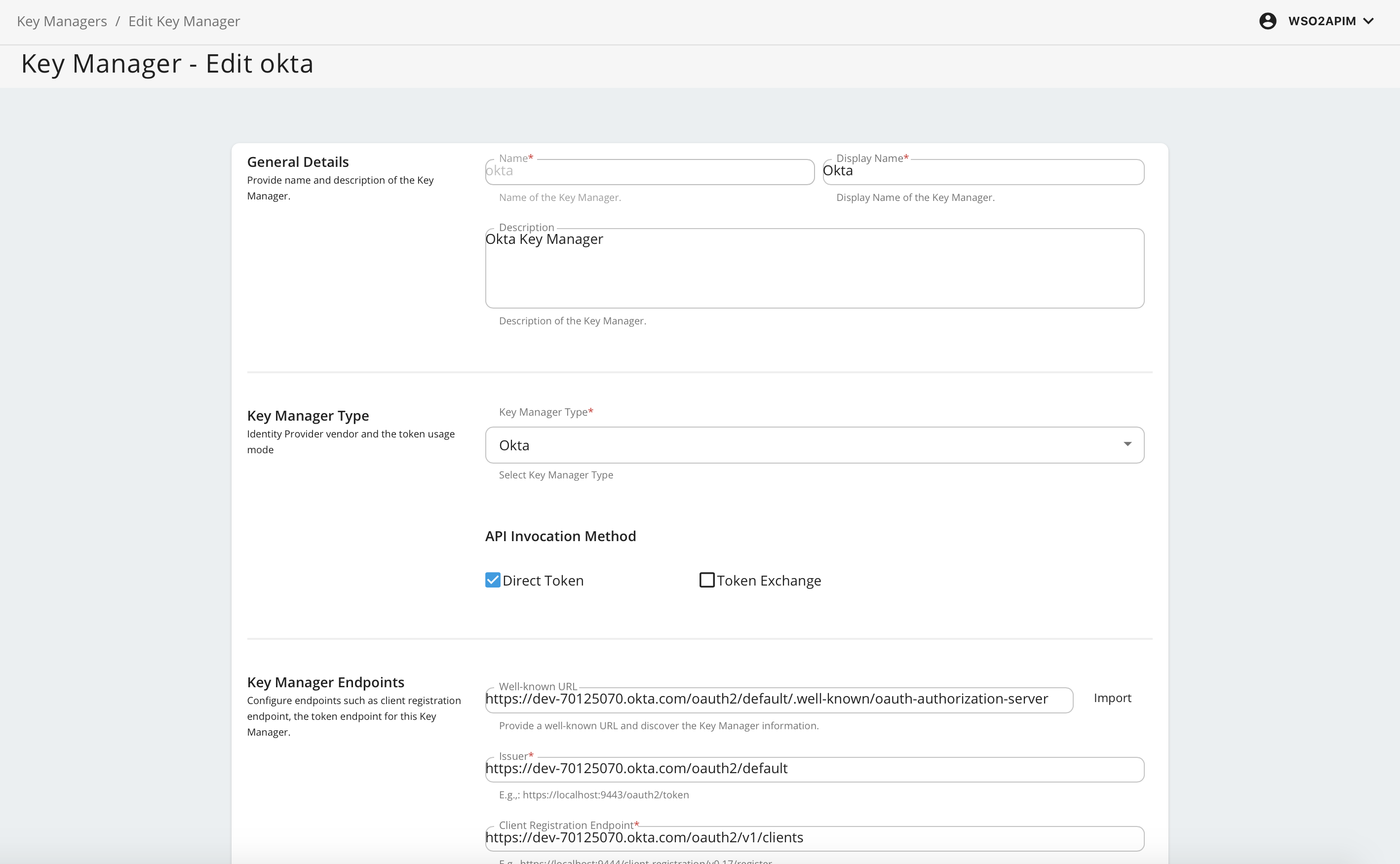Screen dimensions: 1400x864
Task: Click the Name input field
Action: (650, 171)
